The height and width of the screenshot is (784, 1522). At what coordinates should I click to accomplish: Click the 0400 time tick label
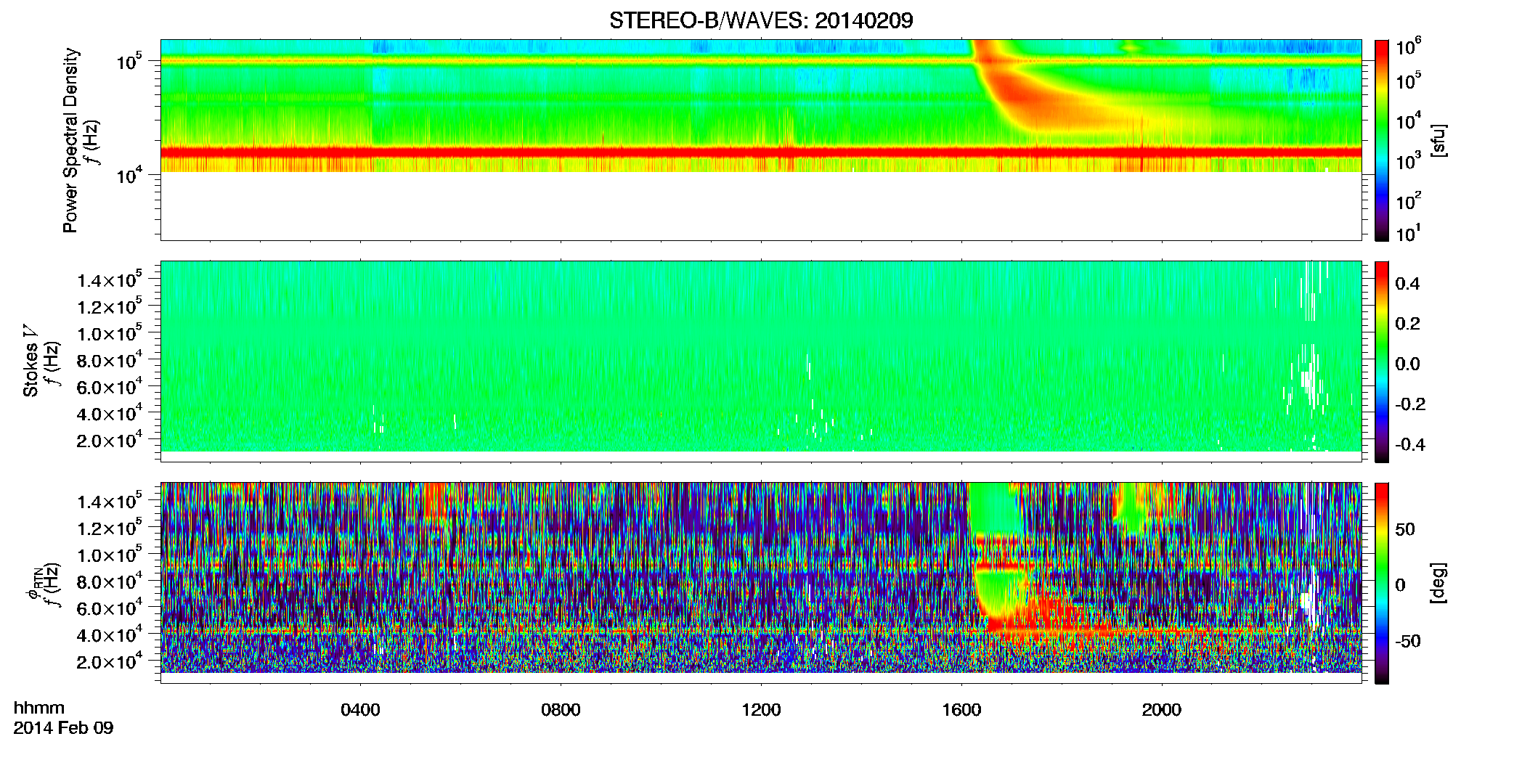[x=360, y=710]
